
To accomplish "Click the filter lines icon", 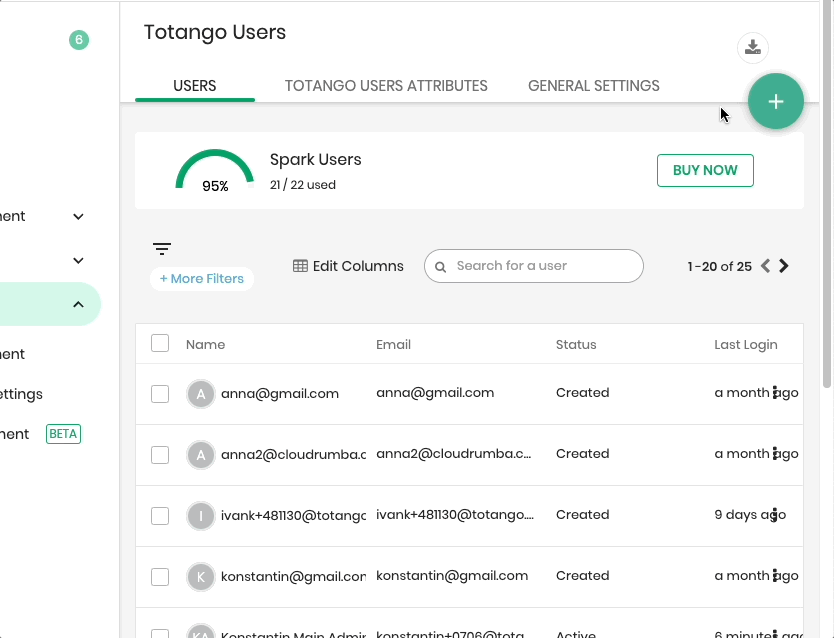I will coord(162,248).
